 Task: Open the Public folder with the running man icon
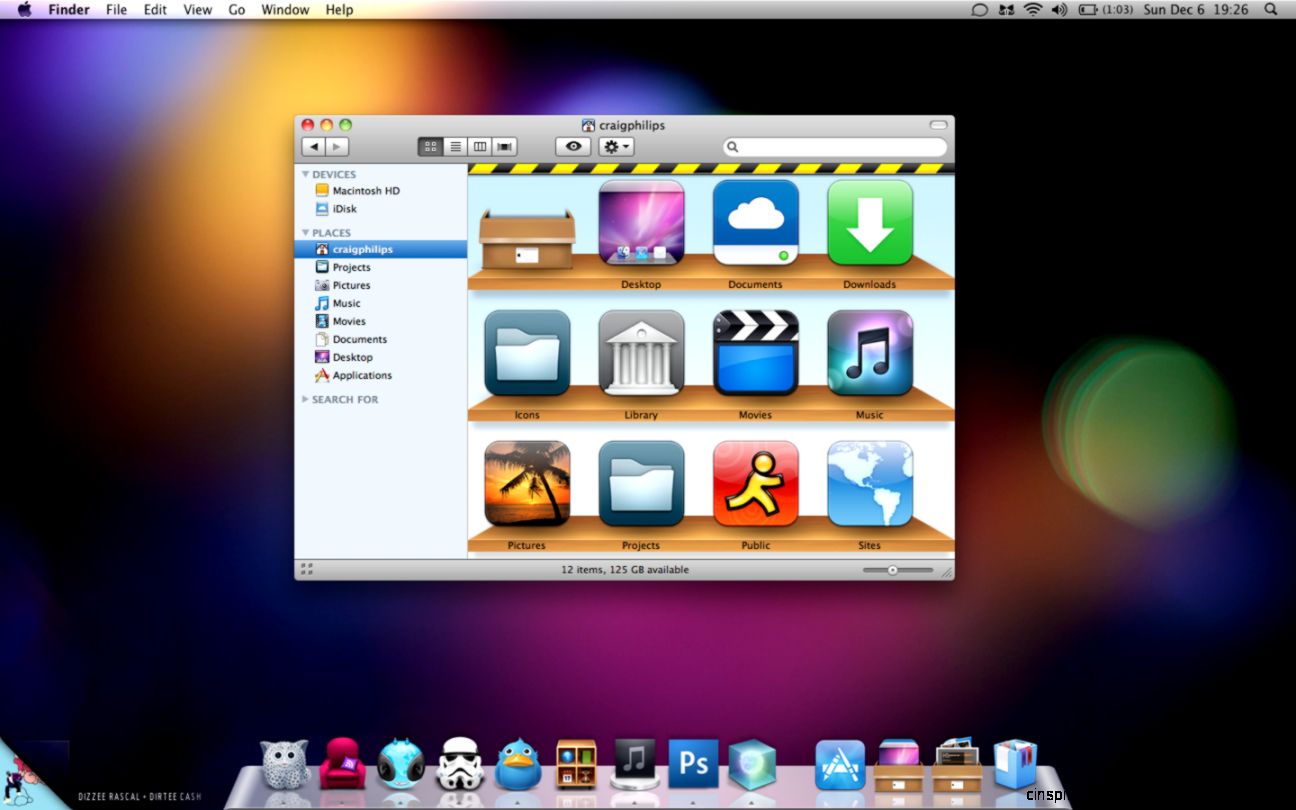point(755,485)
